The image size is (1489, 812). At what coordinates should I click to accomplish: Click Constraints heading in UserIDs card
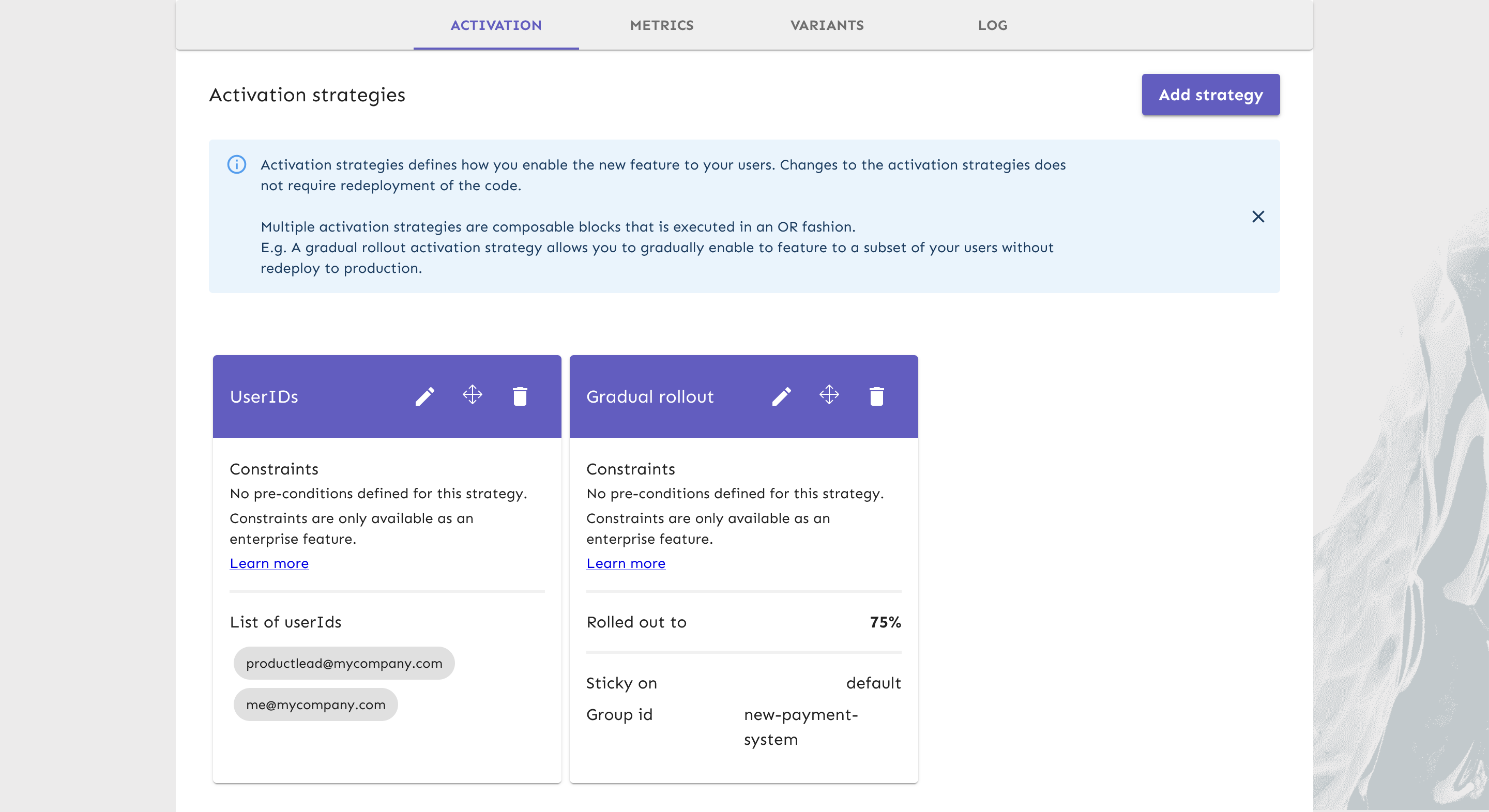tap(274, 469)
